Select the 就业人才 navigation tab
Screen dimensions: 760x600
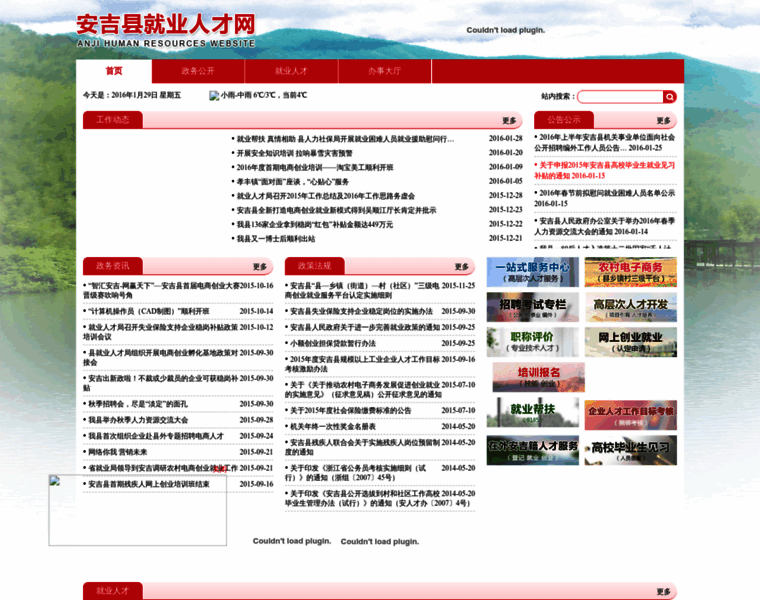(x=291, y=71)
